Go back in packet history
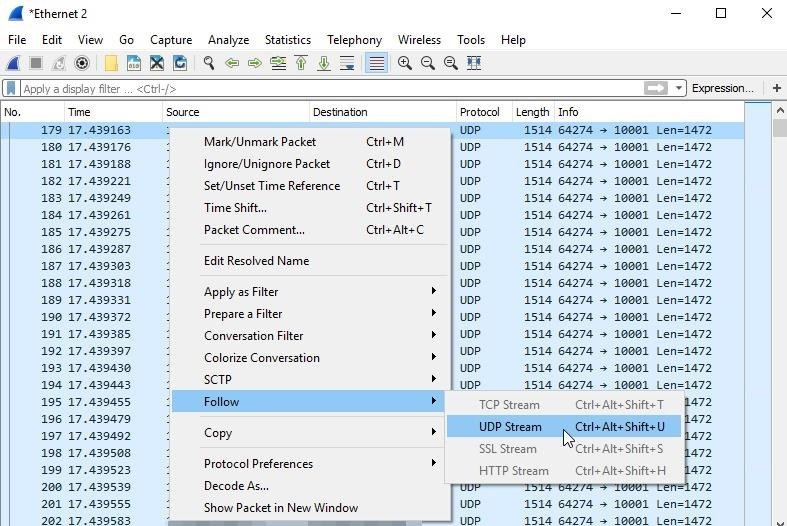787x526 pixels. (x=232, y=63)
